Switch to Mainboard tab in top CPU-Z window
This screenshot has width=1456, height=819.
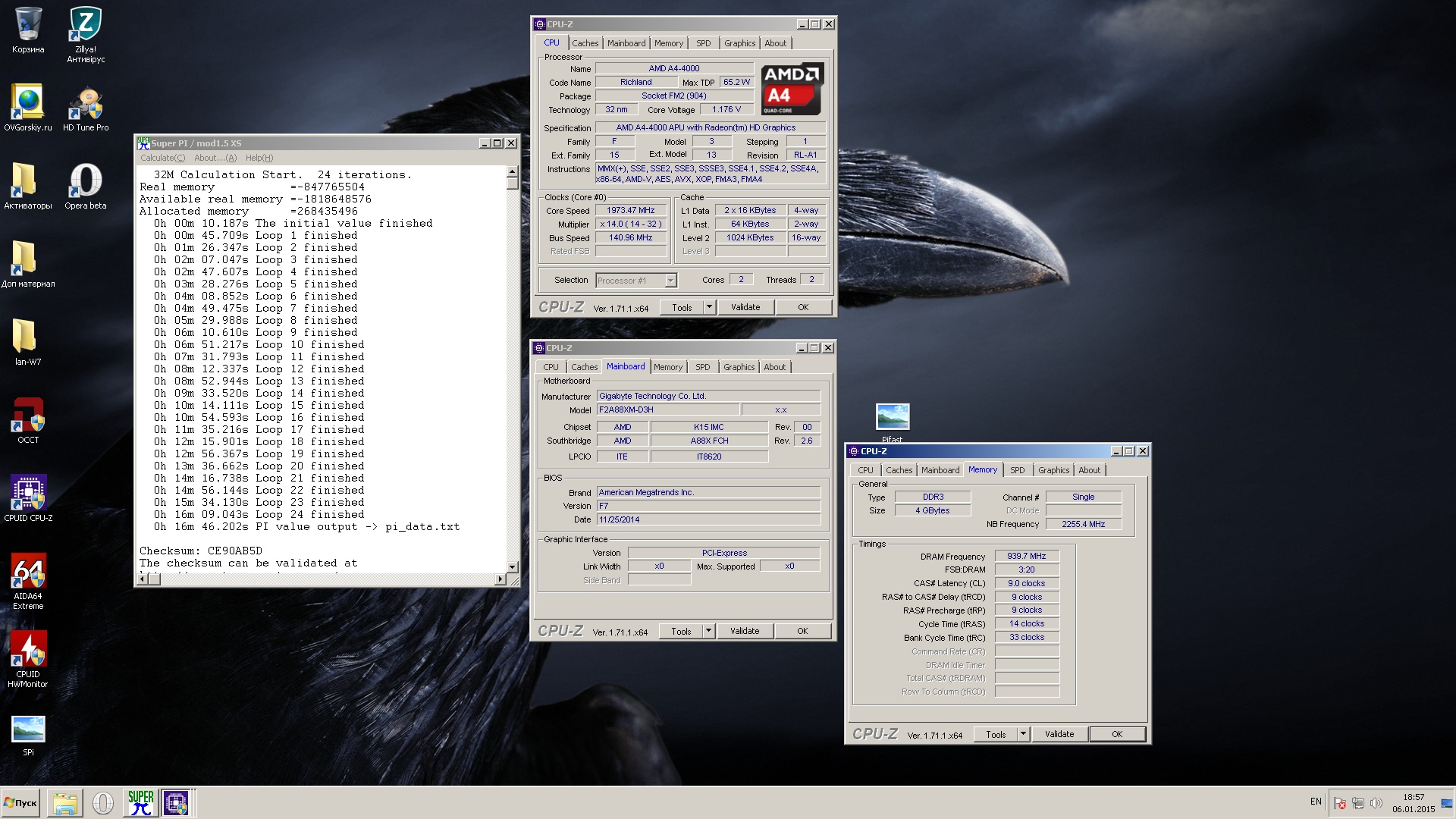coord(626,43)
